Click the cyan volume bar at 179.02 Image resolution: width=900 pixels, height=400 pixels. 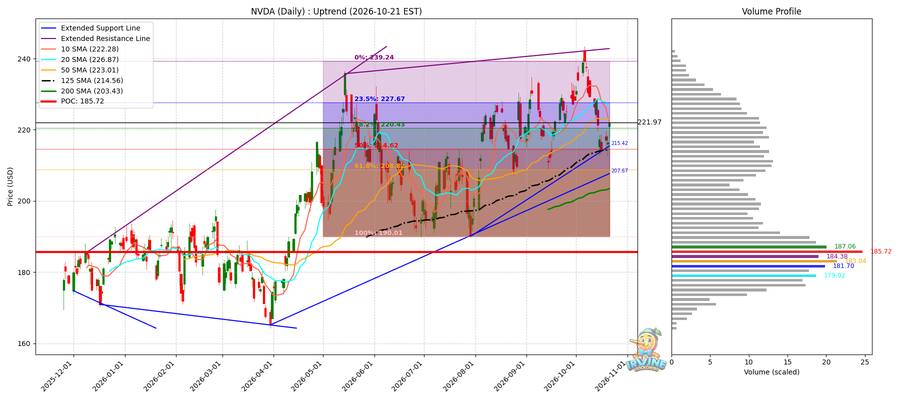coord(744,275)
